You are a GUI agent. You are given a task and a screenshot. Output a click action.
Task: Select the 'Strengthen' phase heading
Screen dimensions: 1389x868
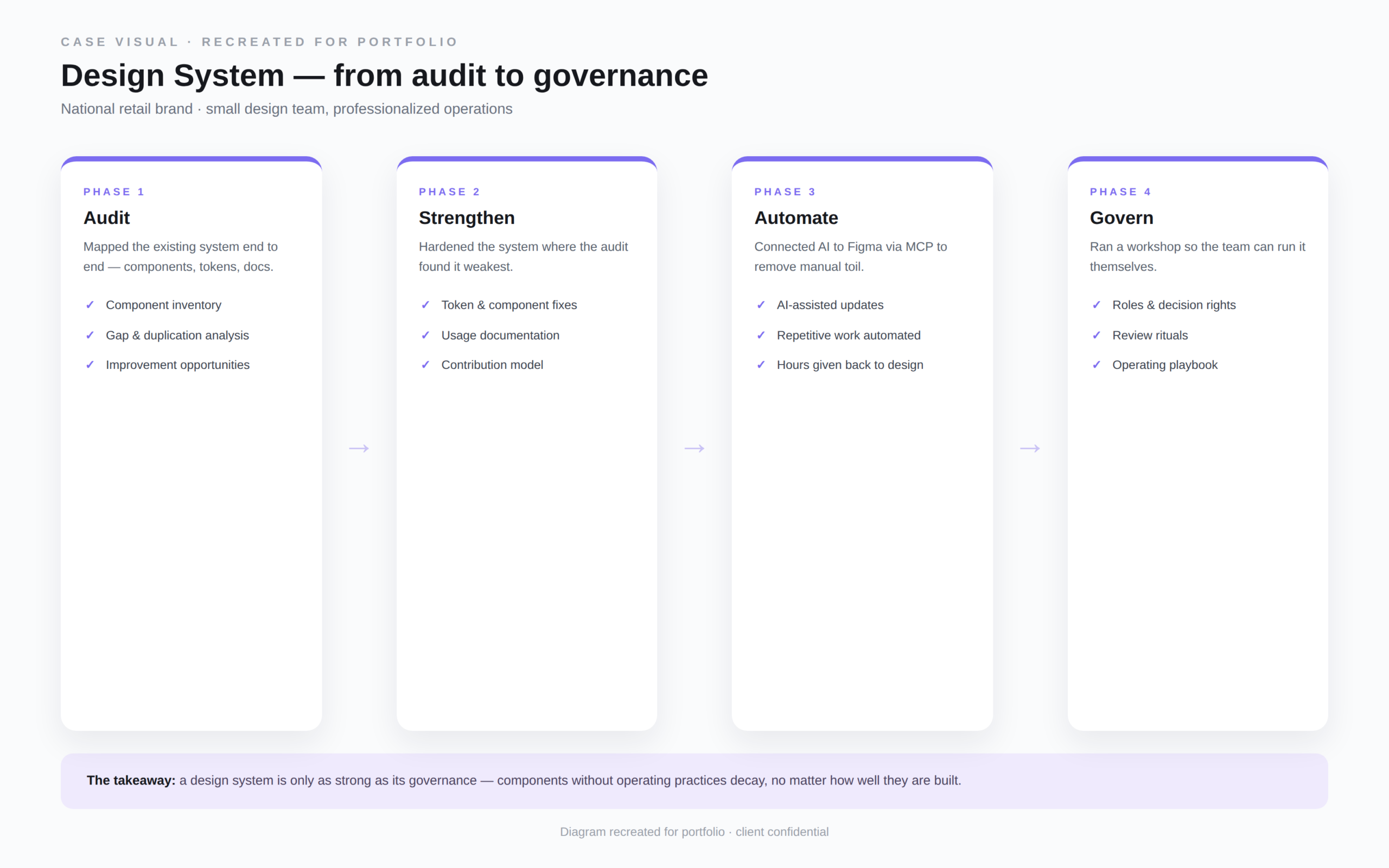tap(467, 218)
